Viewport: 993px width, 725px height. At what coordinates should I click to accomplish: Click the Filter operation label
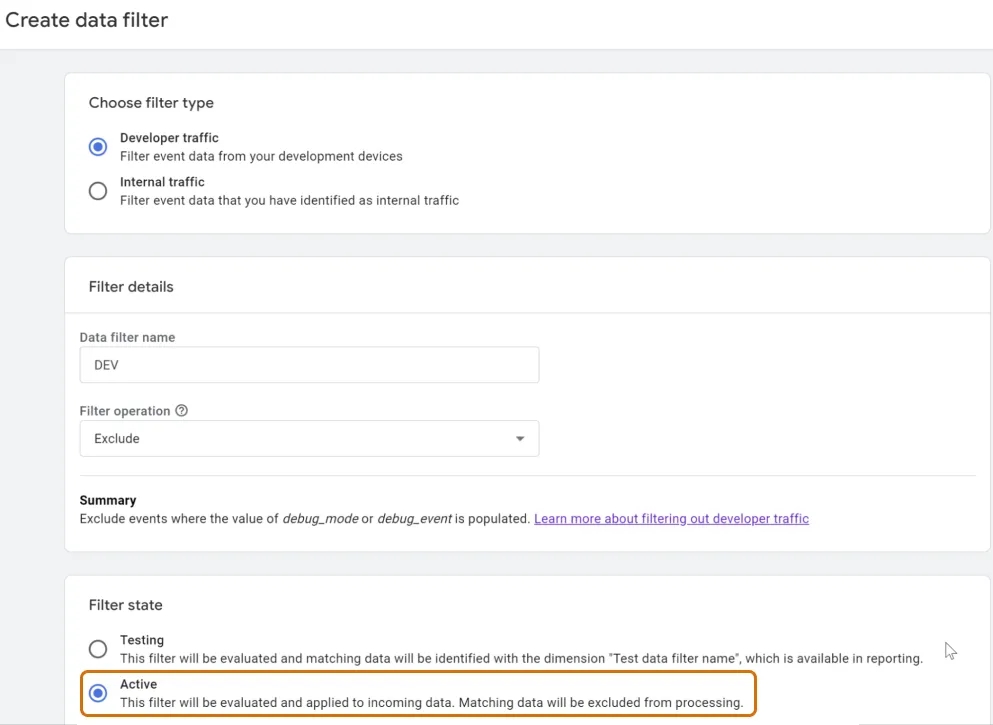pyautogui.click(x=125, y=411)
